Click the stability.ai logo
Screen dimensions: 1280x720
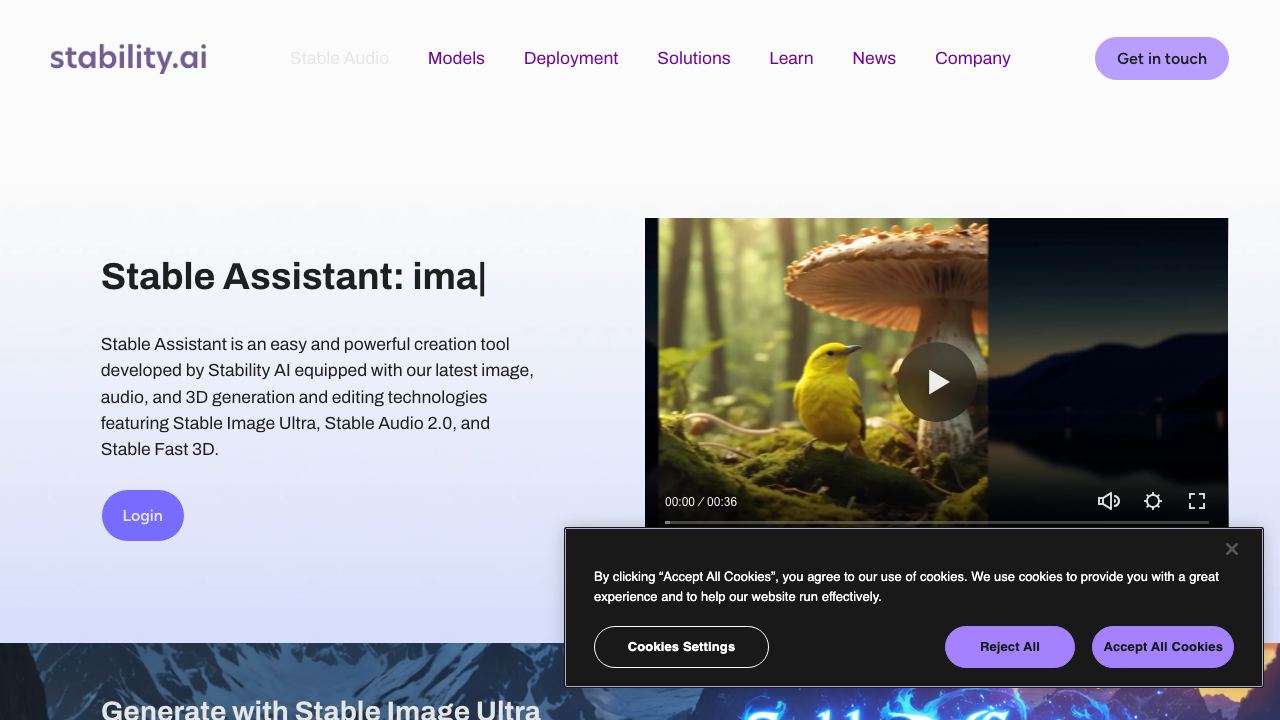coord(129,58)
